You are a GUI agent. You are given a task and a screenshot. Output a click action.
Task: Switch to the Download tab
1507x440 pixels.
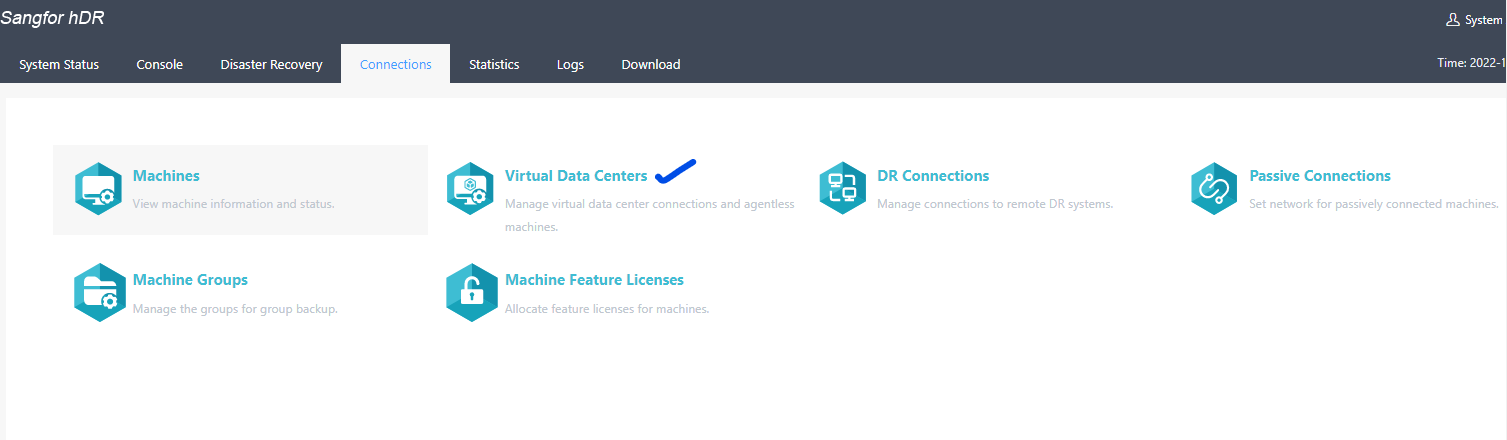(651, 64)
